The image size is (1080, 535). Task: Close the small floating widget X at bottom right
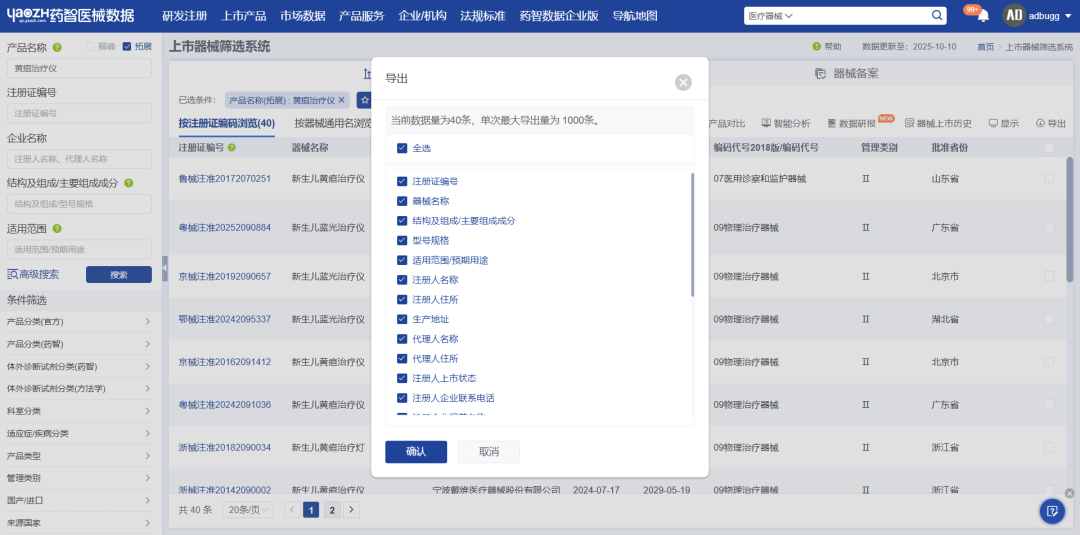point(1069,493)
